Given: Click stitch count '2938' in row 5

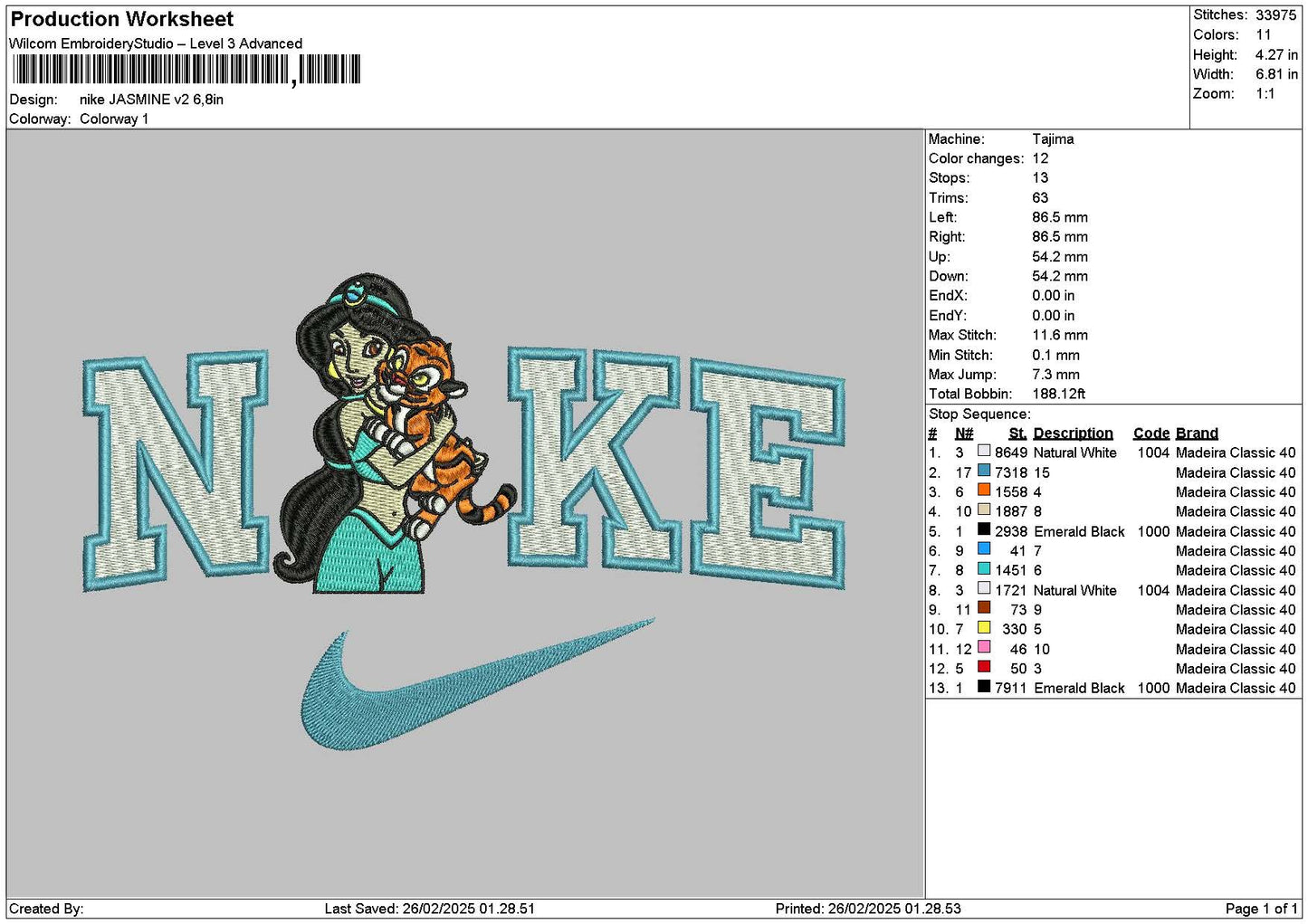Looking at the screenshot, I should tap(1011, 531).
